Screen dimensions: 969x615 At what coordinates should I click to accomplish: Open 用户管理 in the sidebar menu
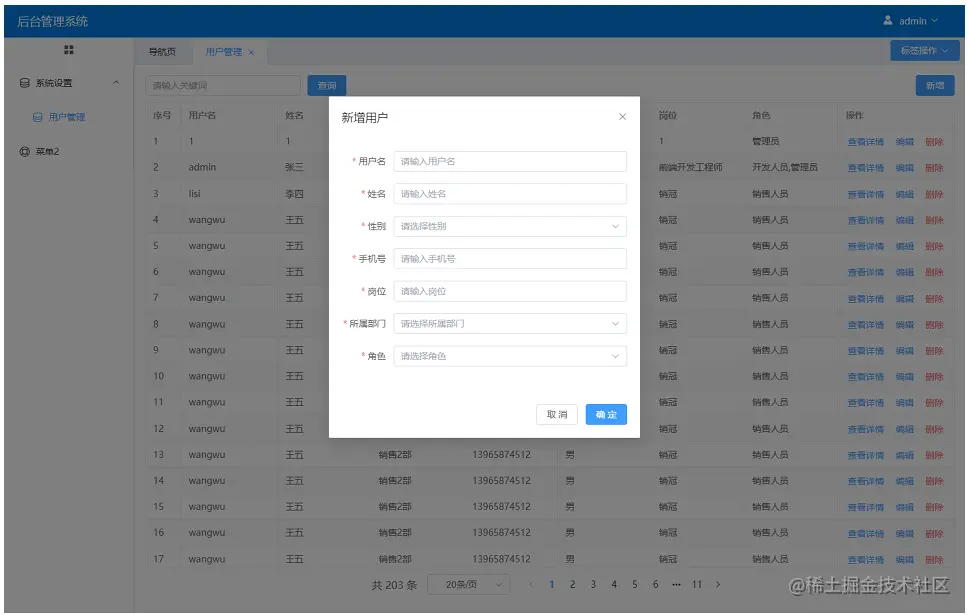tap(67, 117)
